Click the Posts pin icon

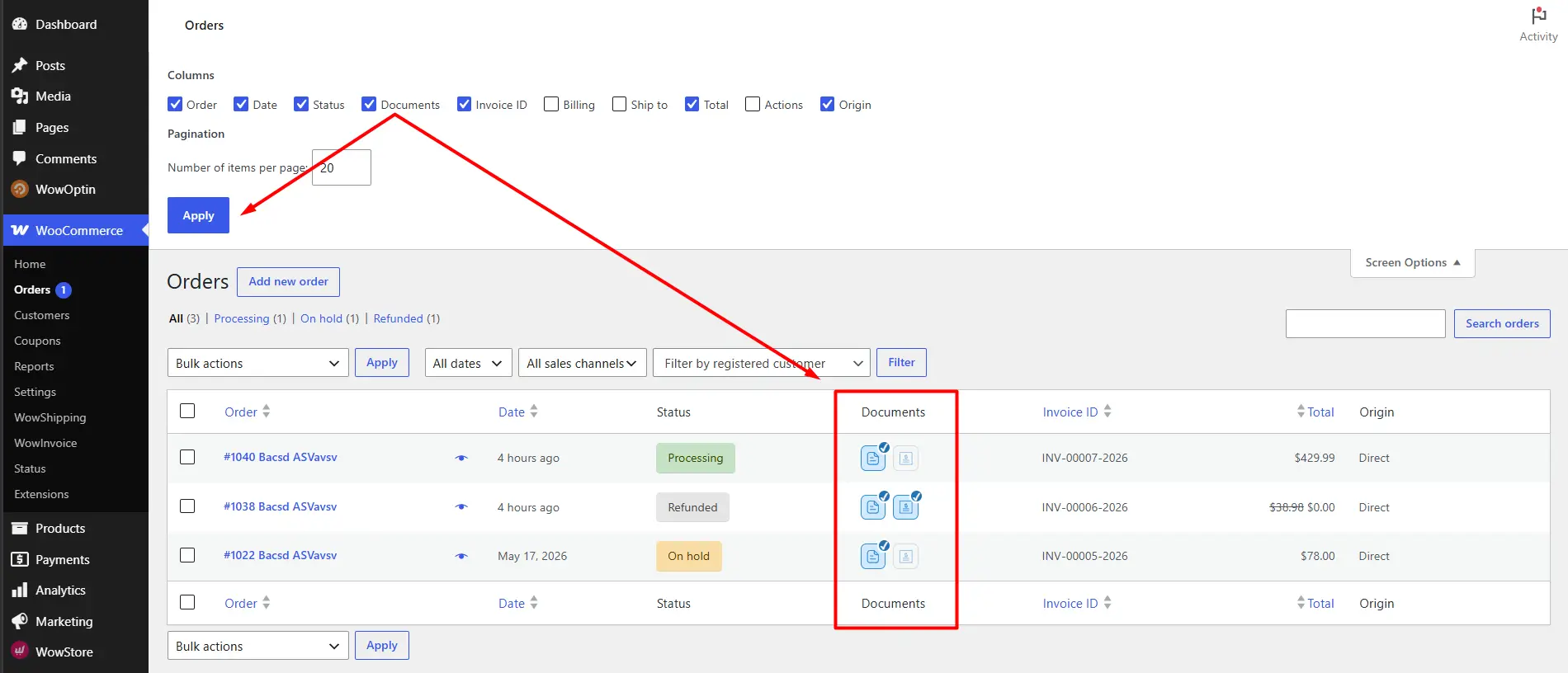coord(20,65)
